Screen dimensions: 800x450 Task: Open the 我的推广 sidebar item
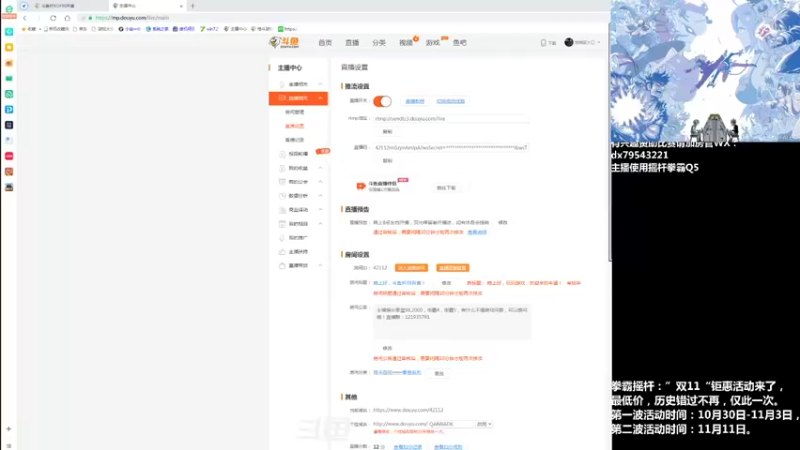pos(298,238)
